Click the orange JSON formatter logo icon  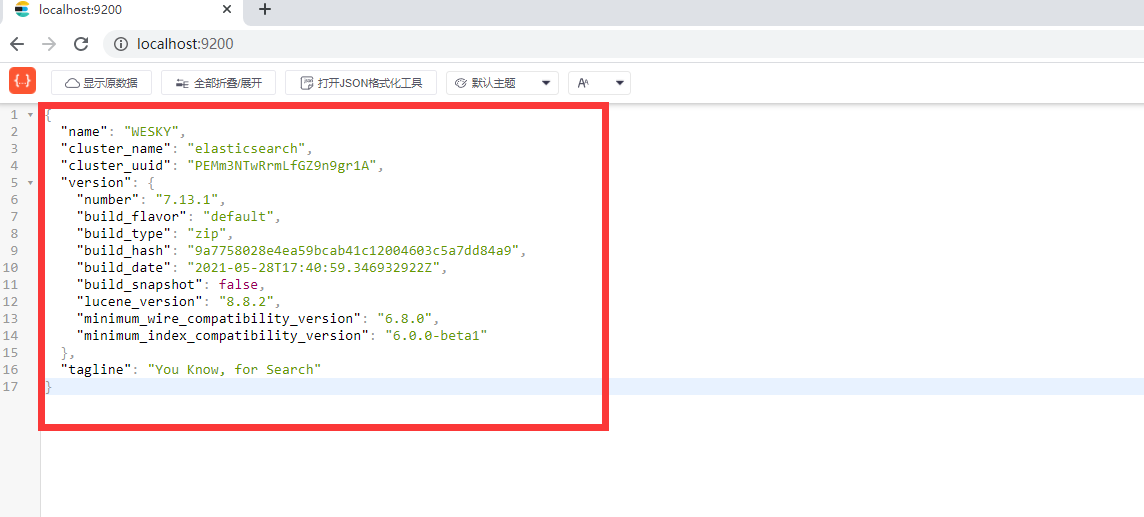click(x=23, y=81)
